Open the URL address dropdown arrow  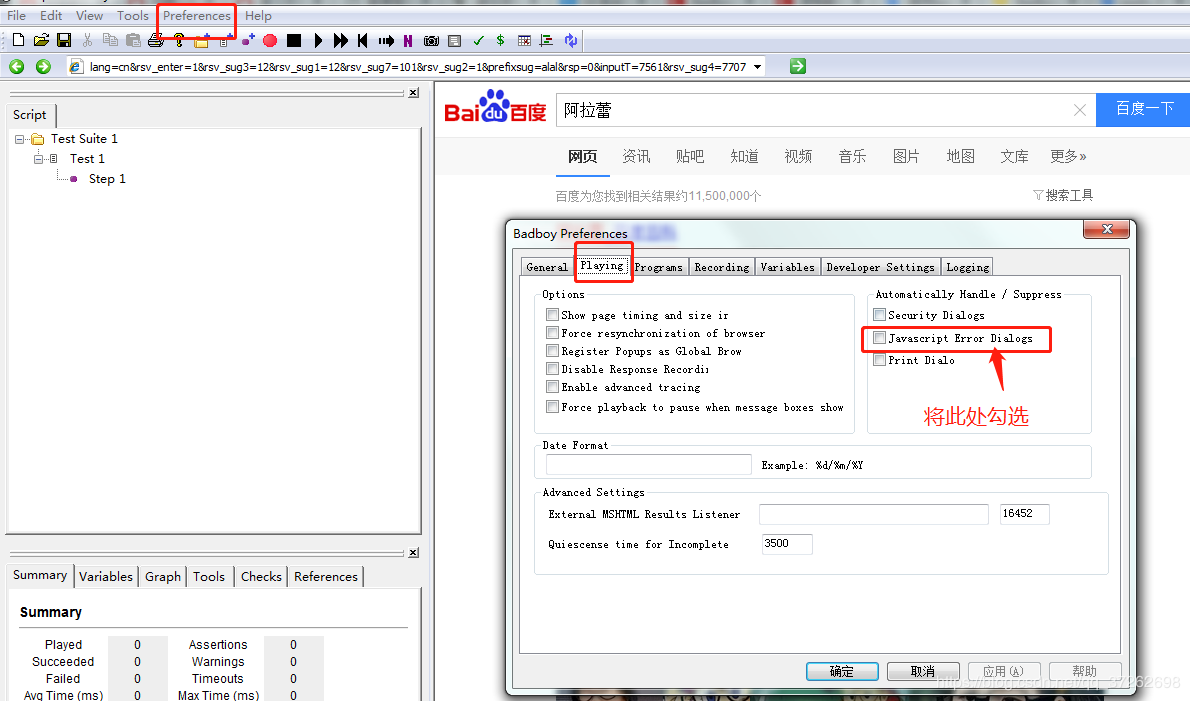point(757,67)
